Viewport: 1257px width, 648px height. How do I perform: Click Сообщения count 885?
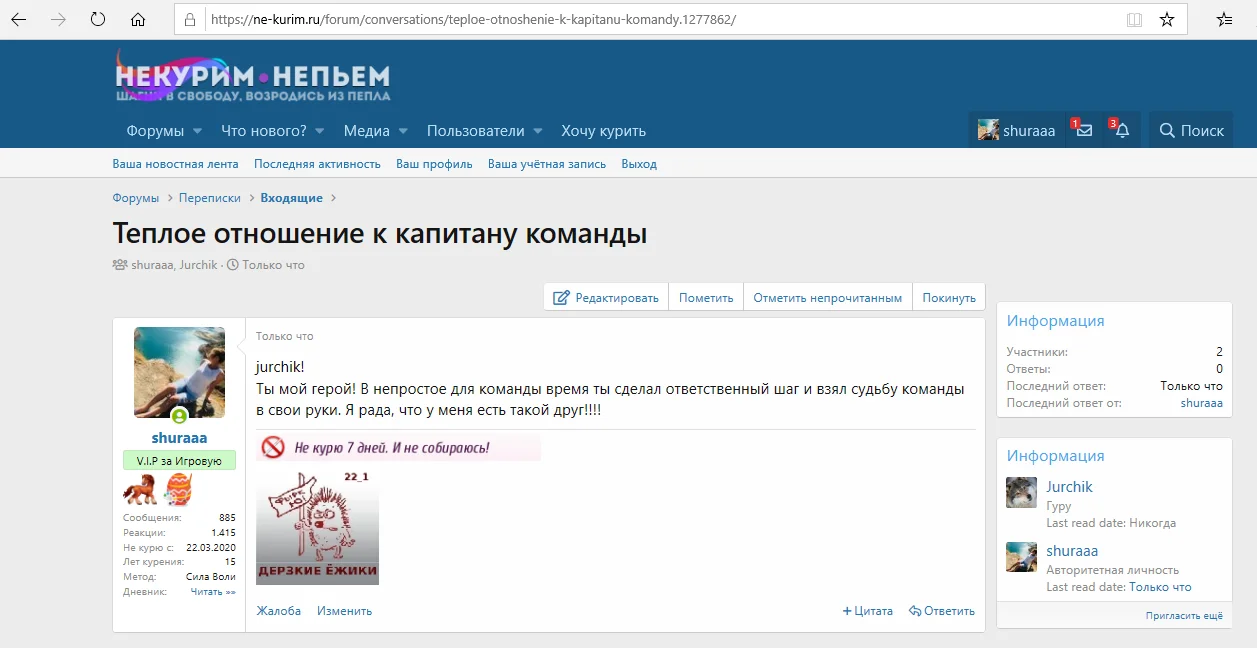[227, 518]
